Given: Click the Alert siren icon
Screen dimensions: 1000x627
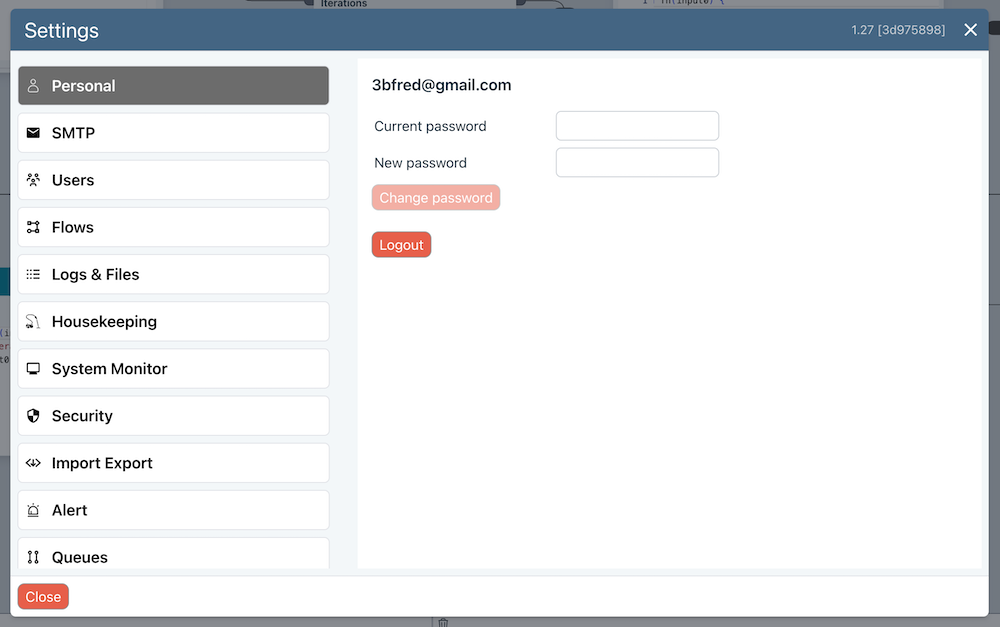Looking at the screenshot, I should click(33, 510).
